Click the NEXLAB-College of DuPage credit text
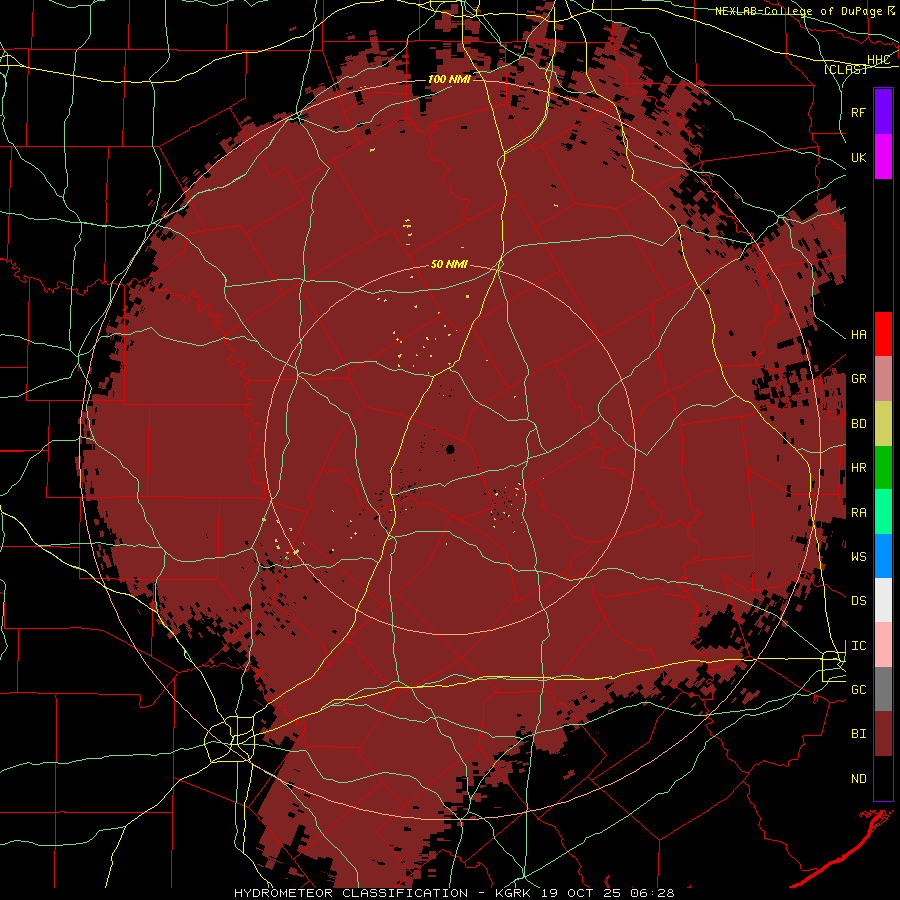The width and height of the screenshot is (900, 900). pos(797,11)
